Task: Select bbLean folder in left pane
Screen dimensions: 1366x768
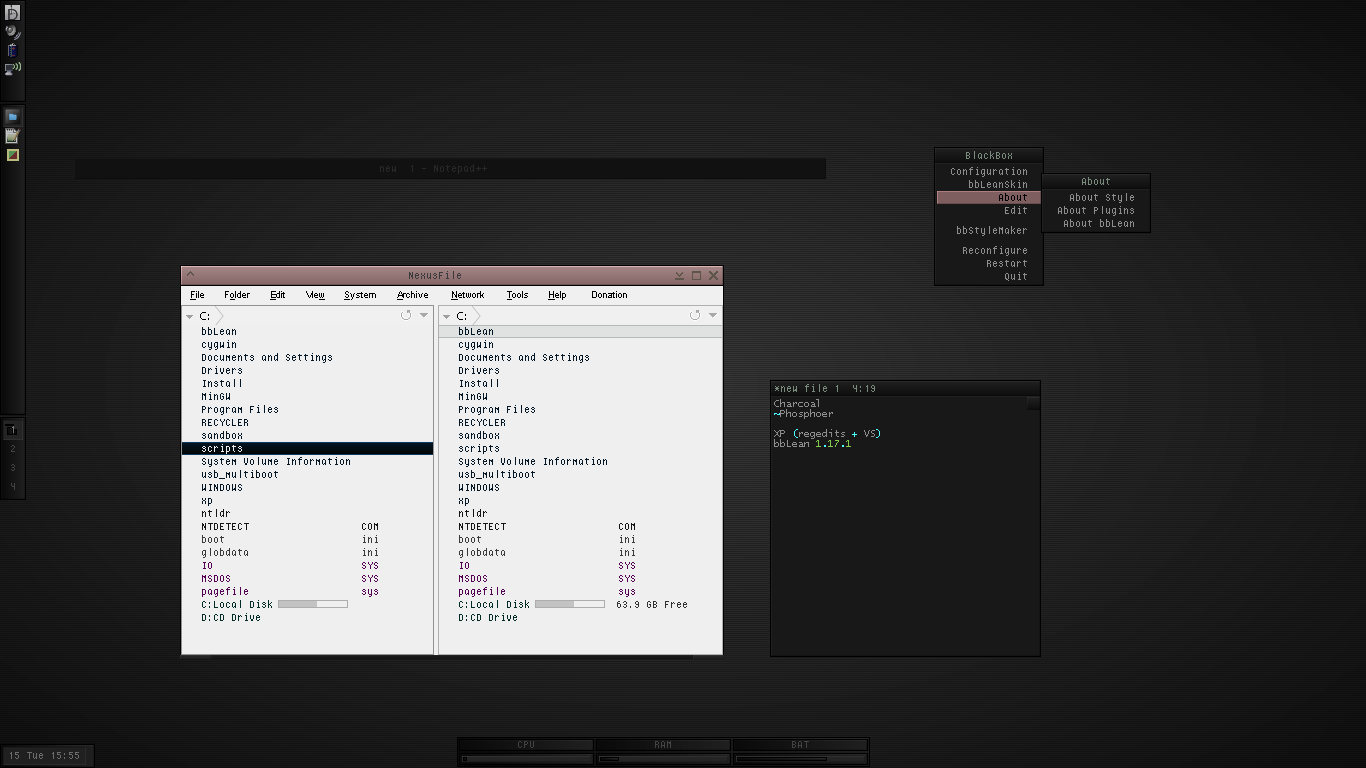Action: coord(308,331)
